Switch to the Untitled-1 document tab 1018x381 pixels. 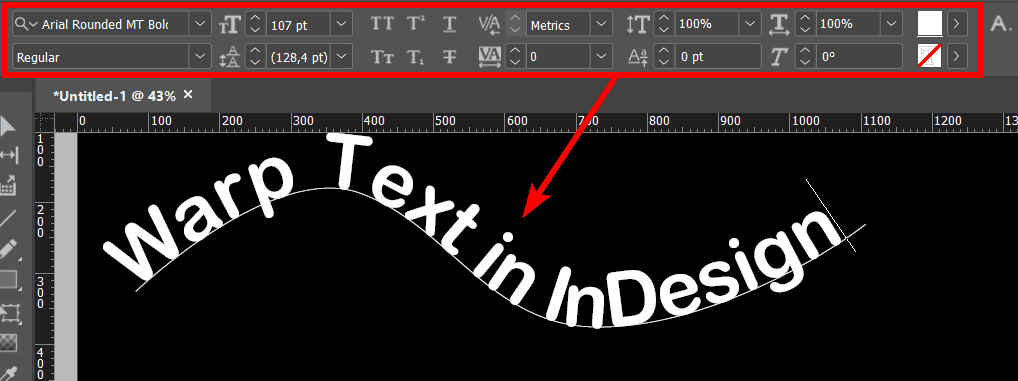pos(114,96)
